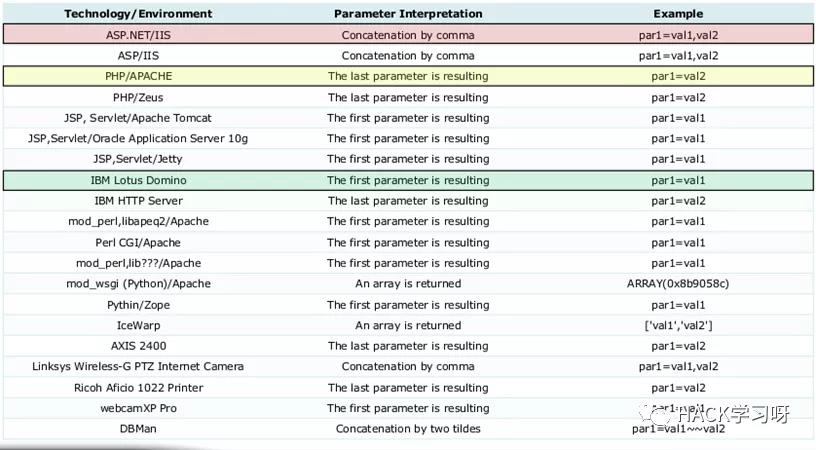The image size is (816, 450).
Task: Select Concatenation by two tildes text
Action: (x=408, y=429)
